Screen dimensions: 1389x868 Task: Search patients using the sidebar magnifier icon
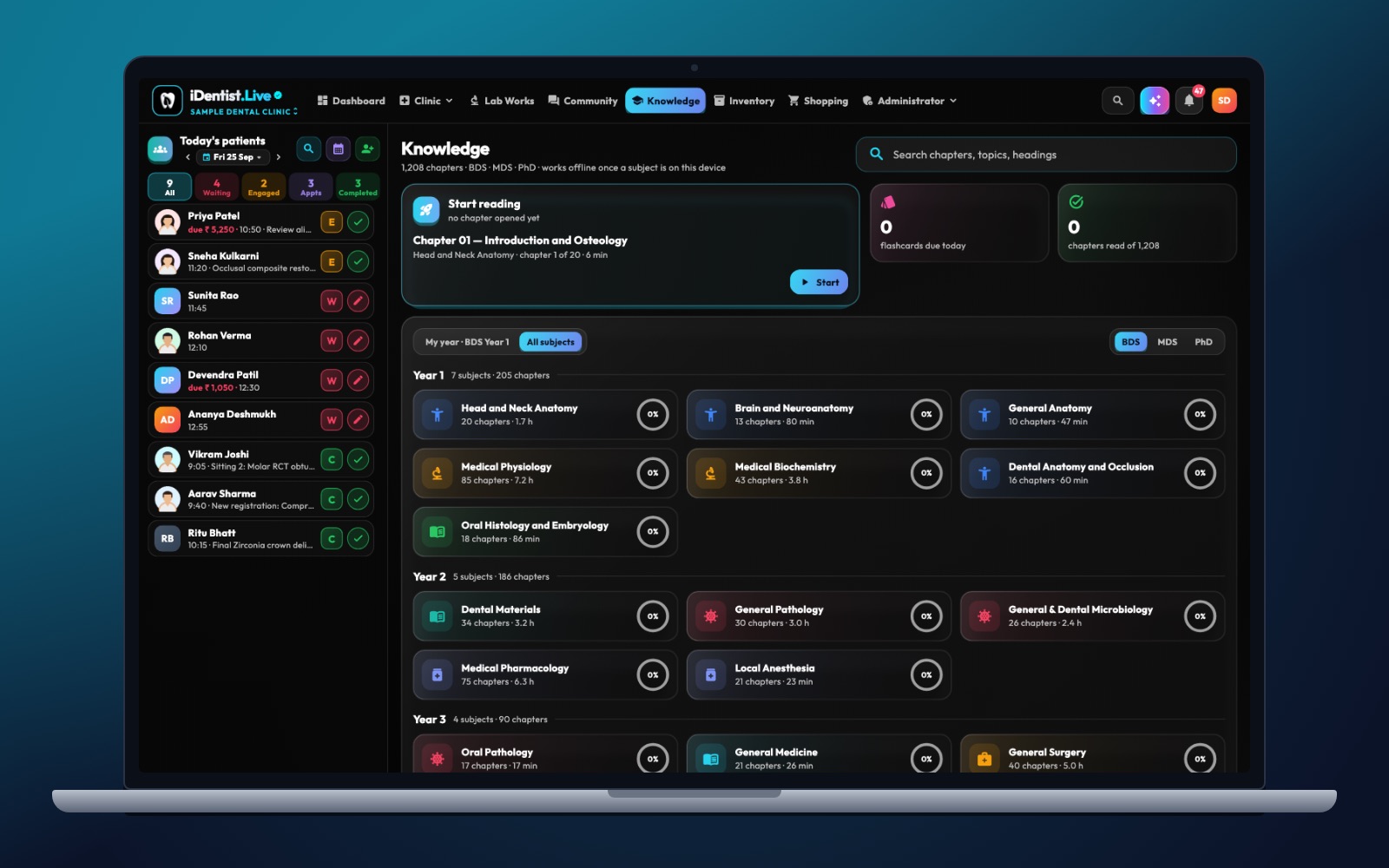[x=308, y=149]
